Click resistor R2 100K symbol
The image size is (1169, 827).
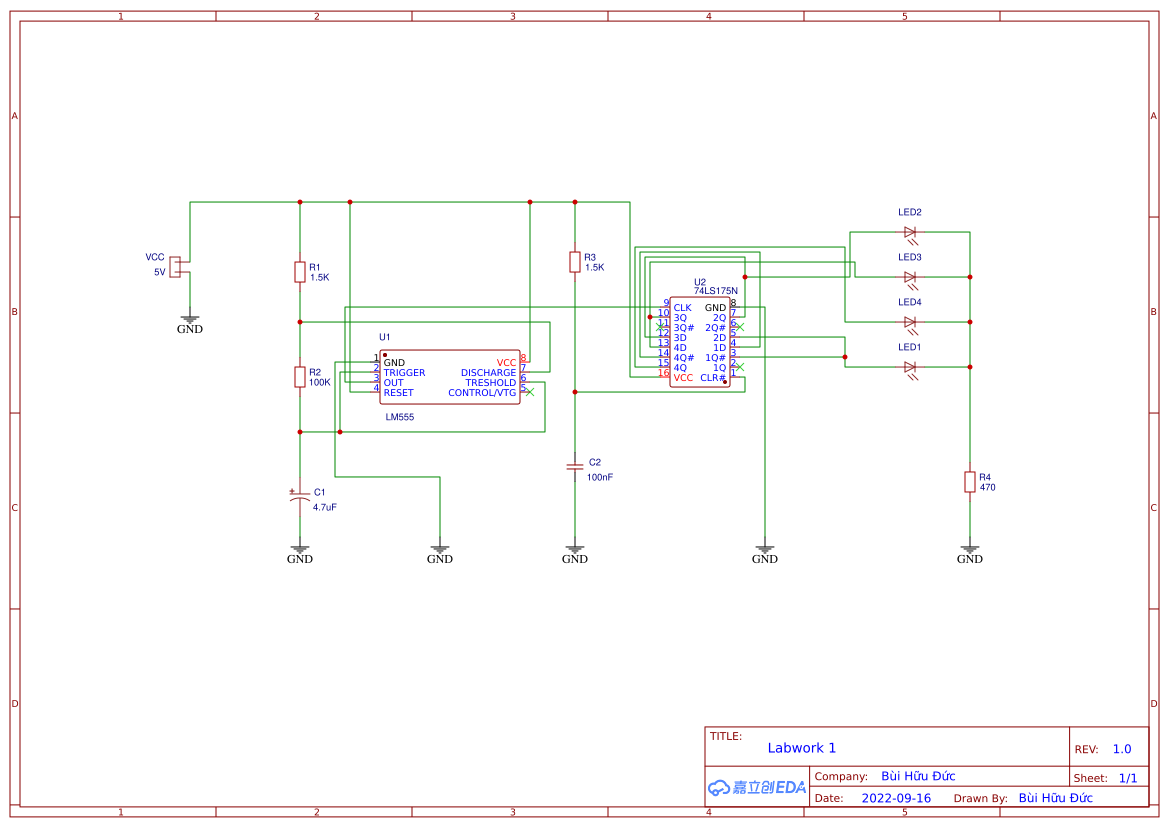[x=300, y=376]
